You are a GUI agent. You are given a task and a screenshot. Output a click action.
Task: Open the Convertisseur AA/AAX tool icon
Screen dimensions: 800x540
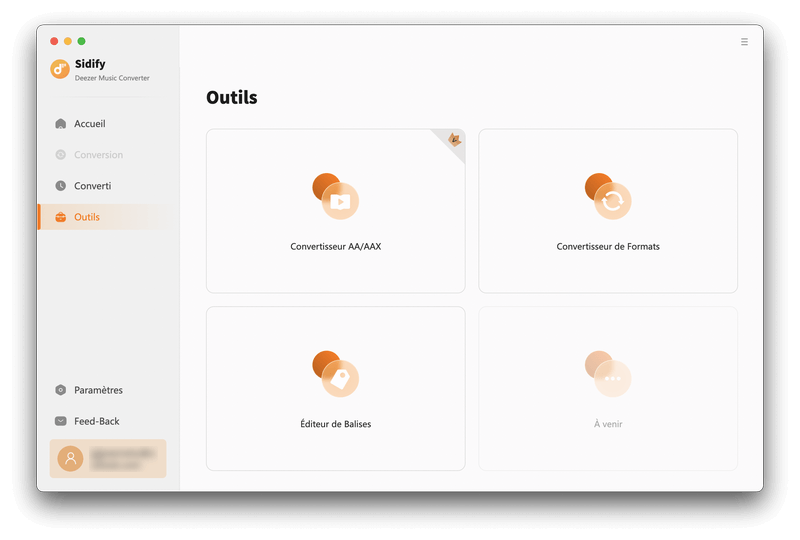coord(335,197)
